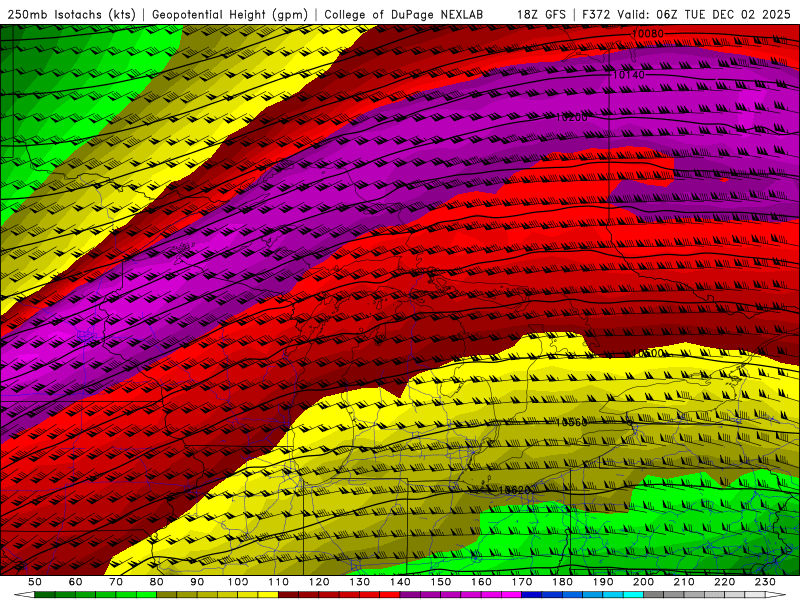Click the 'F372' forecast hour text
Image resolution: width=800 pixels, height=600 pixels.
coord(596,15)
